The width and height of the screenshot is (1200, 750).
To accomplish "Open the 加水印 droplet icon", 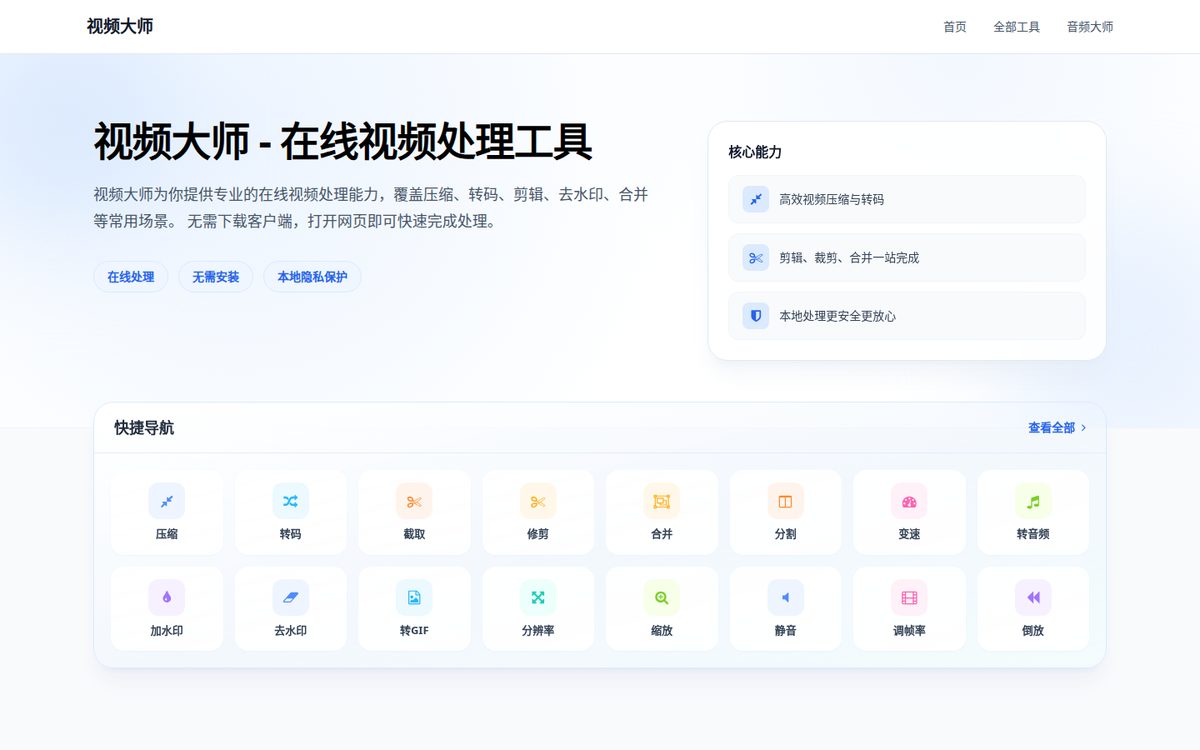I will coord(167,598).
